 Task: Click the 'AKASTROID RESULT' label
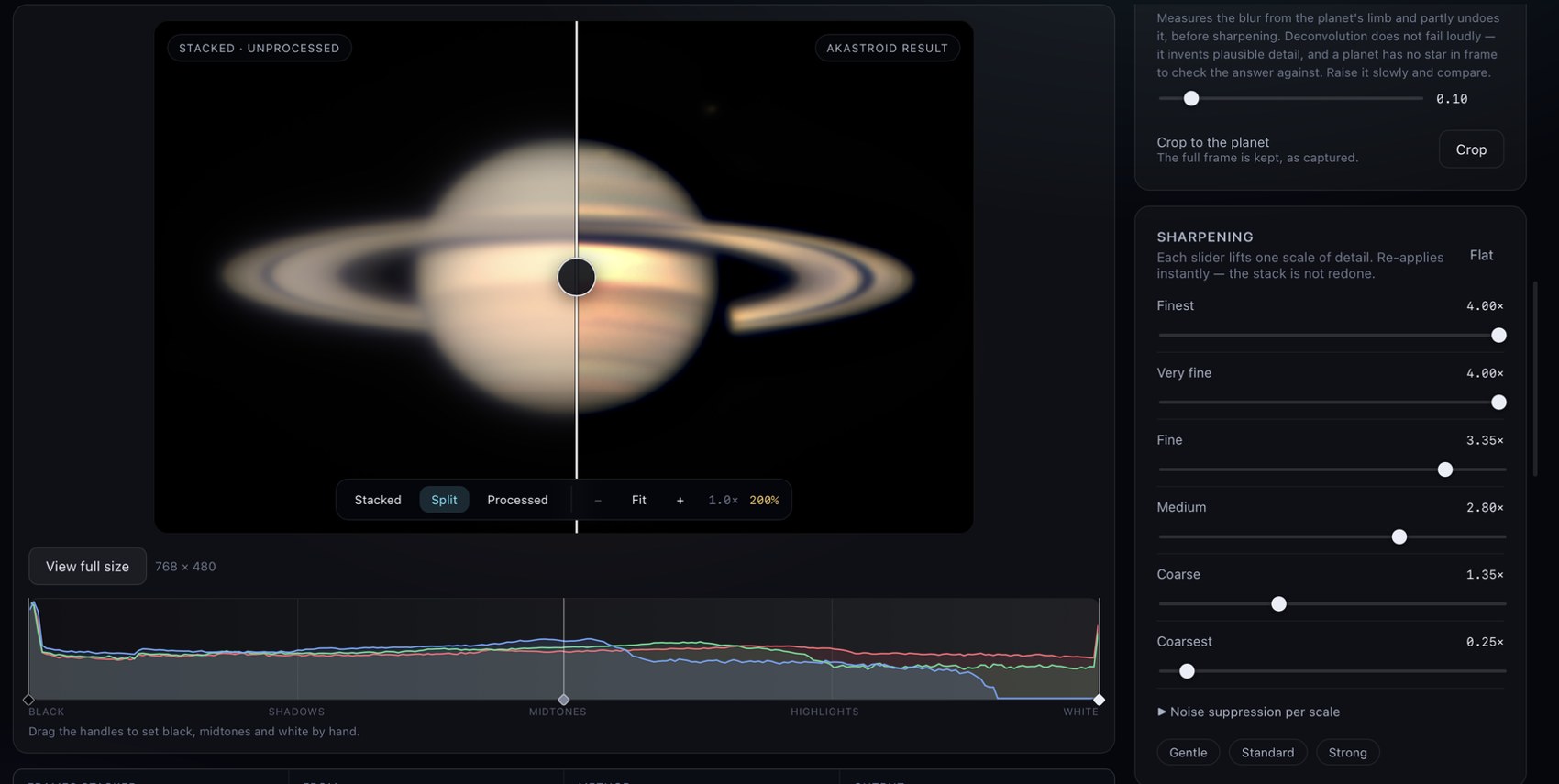pyautogui.click(x=887, y=48)
